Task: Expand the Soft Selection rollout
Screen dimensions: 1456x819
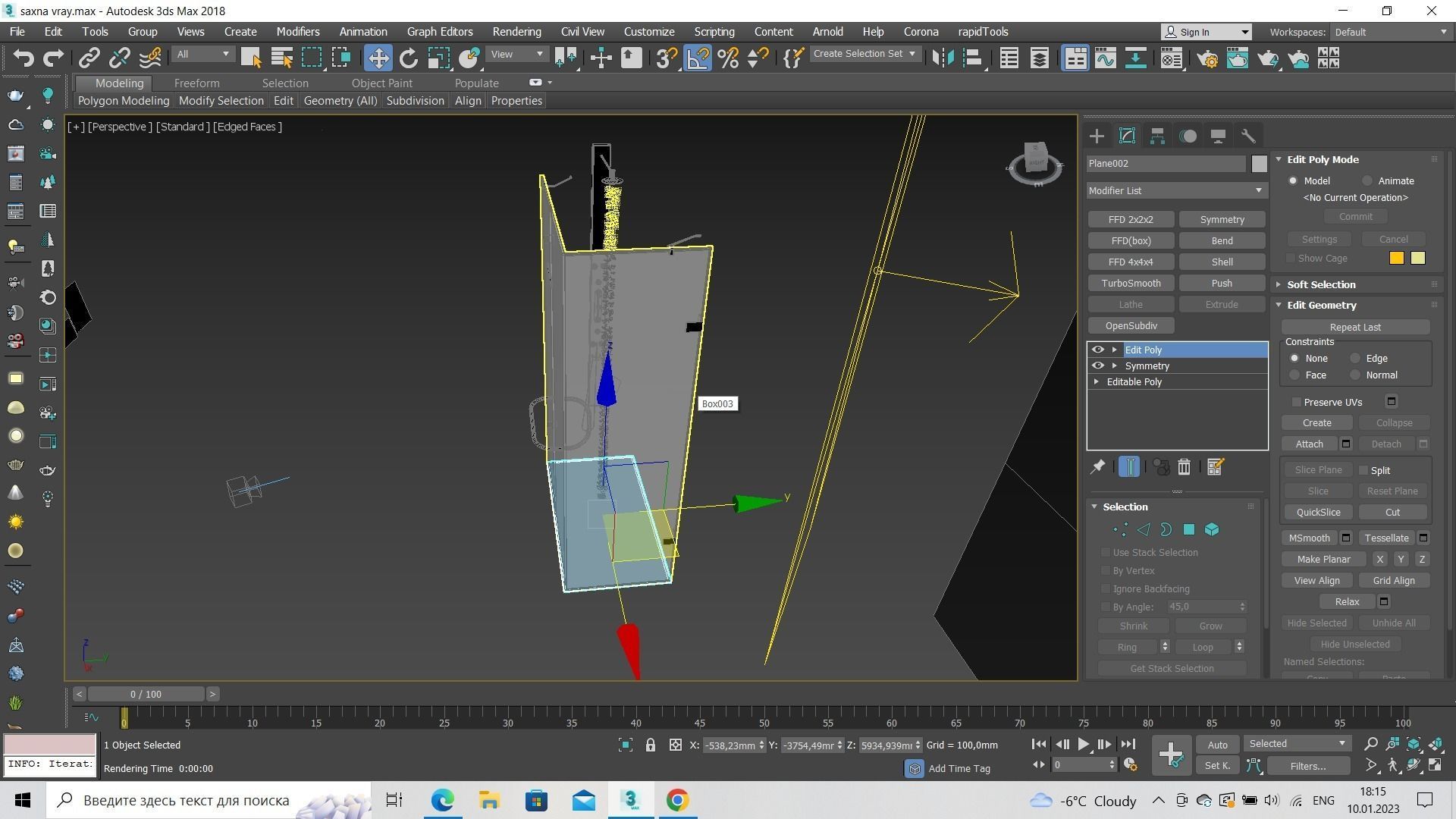Action: tap(1320, 284)
